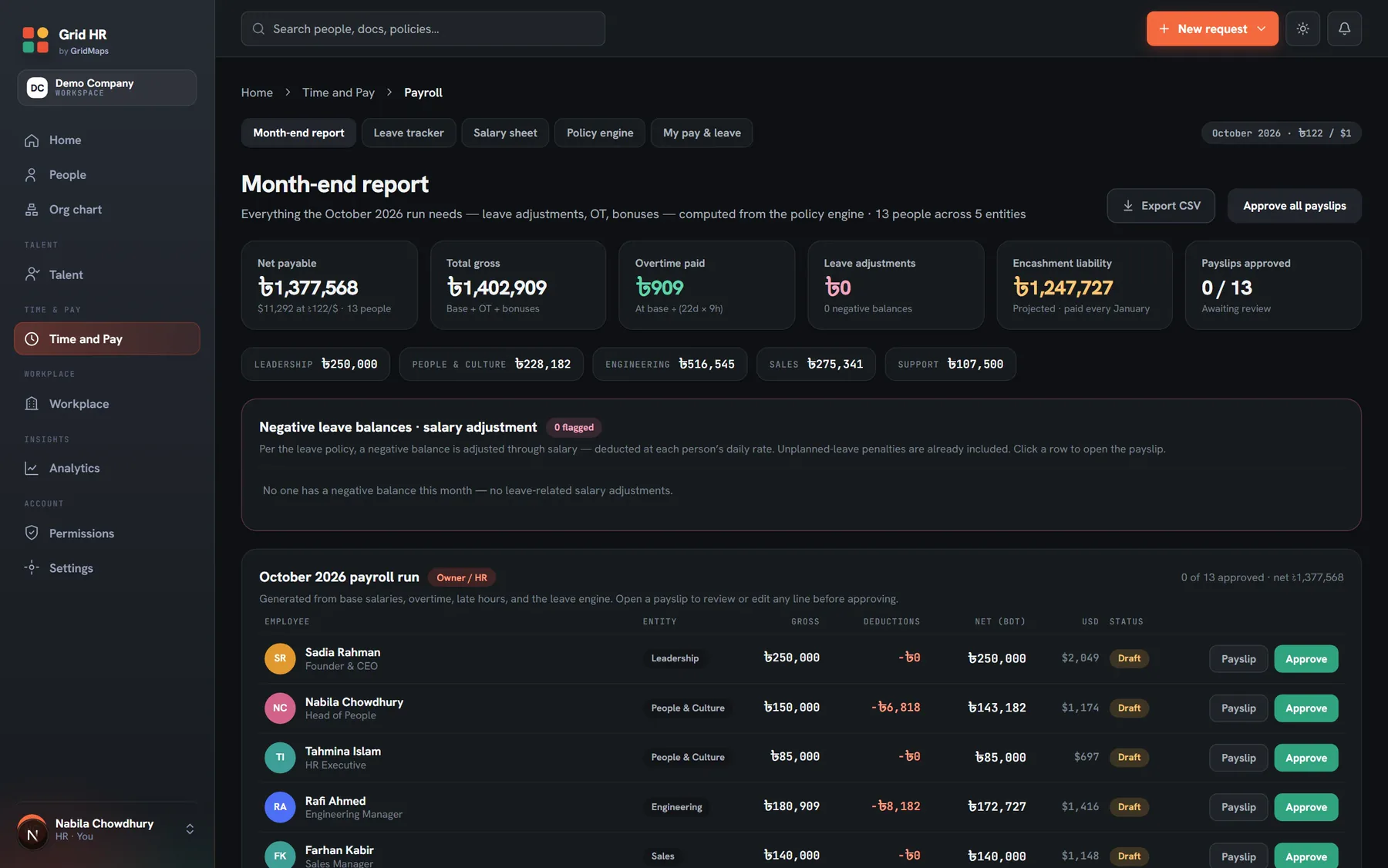The image size is (1388, 868).
Task: Open Payslip for Nabila Chowdhury
Action: [x=1238, y=708]
